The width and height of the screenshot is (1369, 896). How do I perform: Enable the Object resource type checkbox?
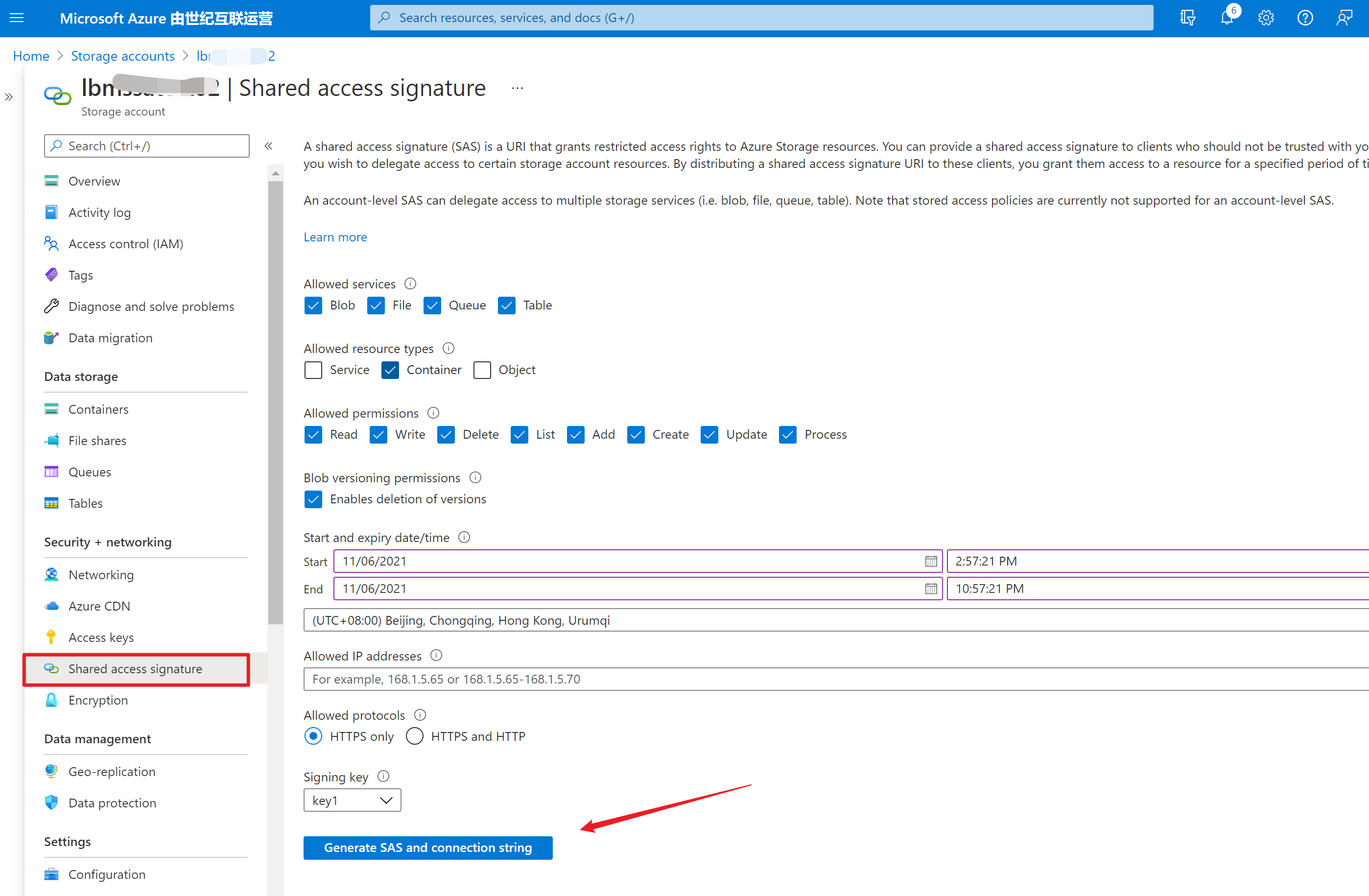pos(482,370)
